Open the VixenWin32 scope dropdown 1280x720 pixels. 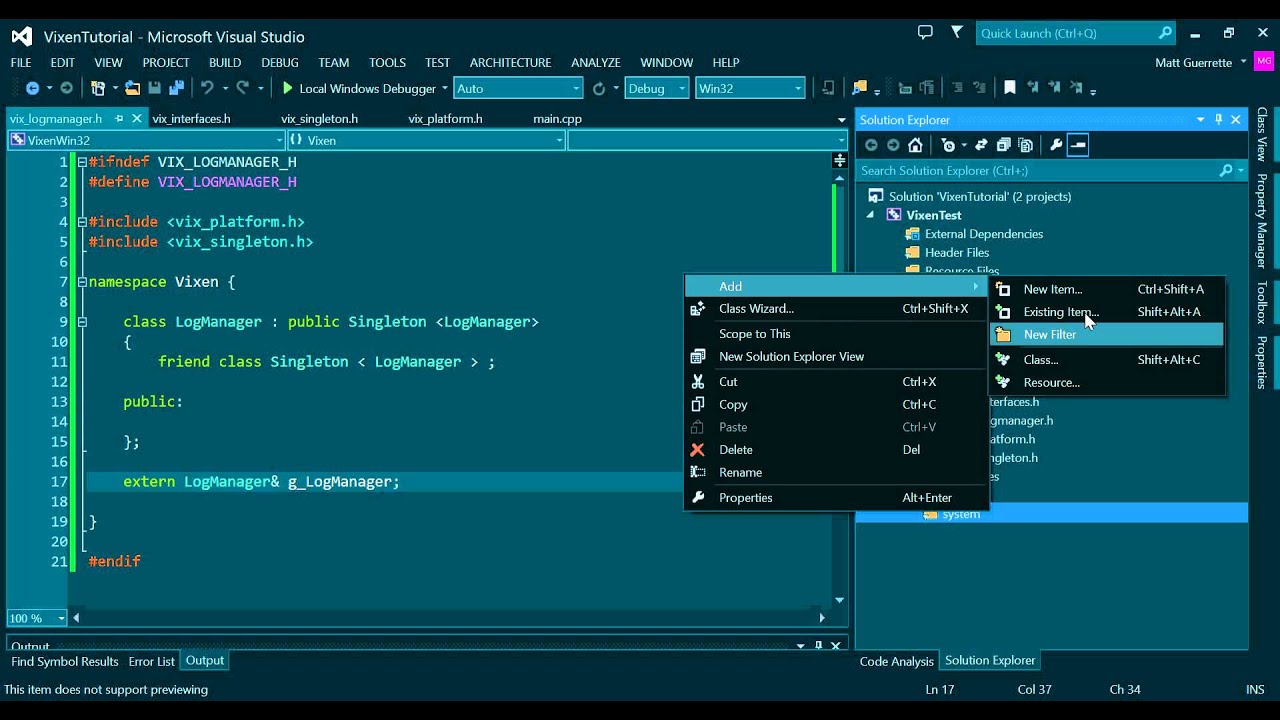tap(146, 140)
